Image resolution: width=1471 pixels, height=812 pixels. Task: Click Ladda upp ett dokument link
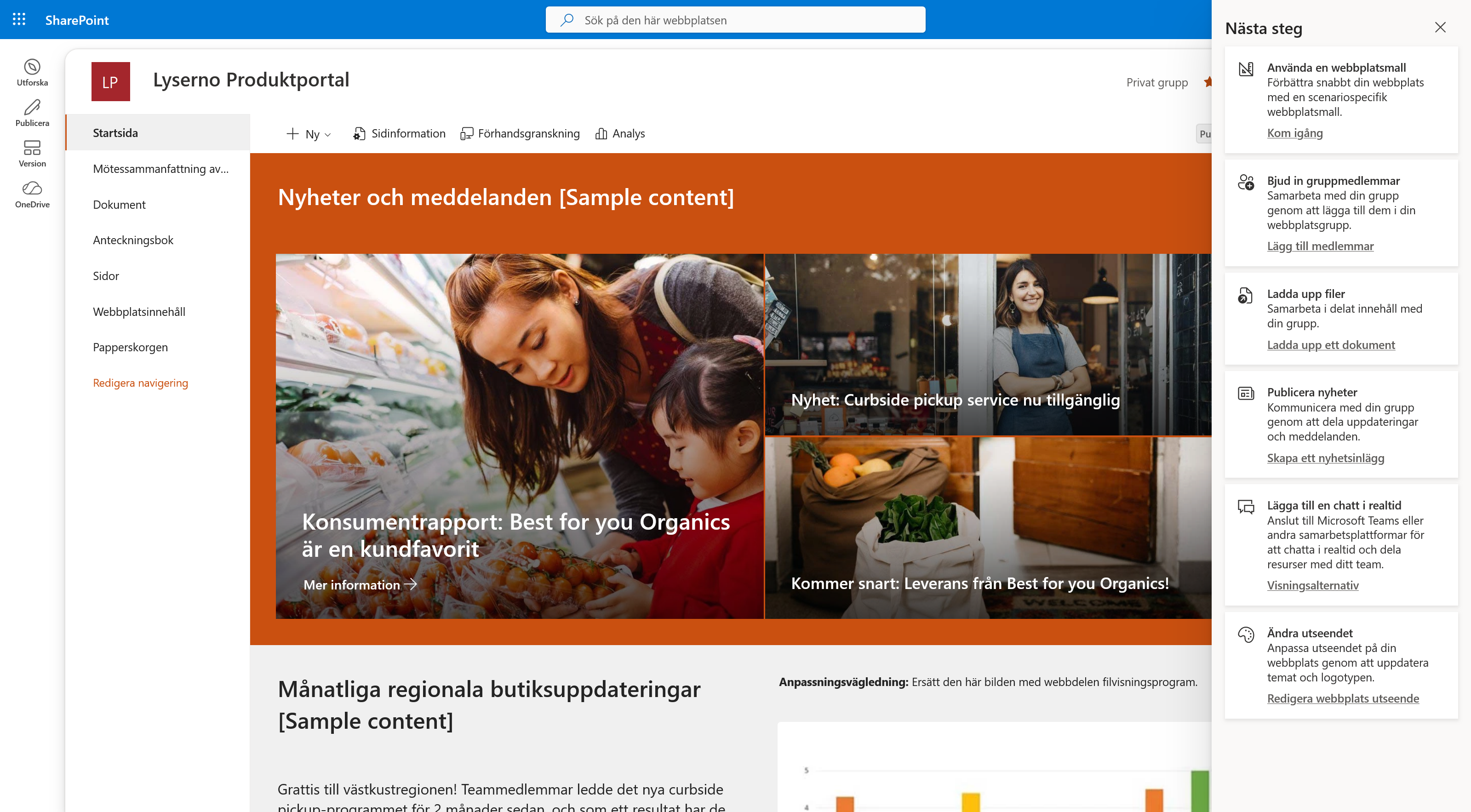(1331, 344)
